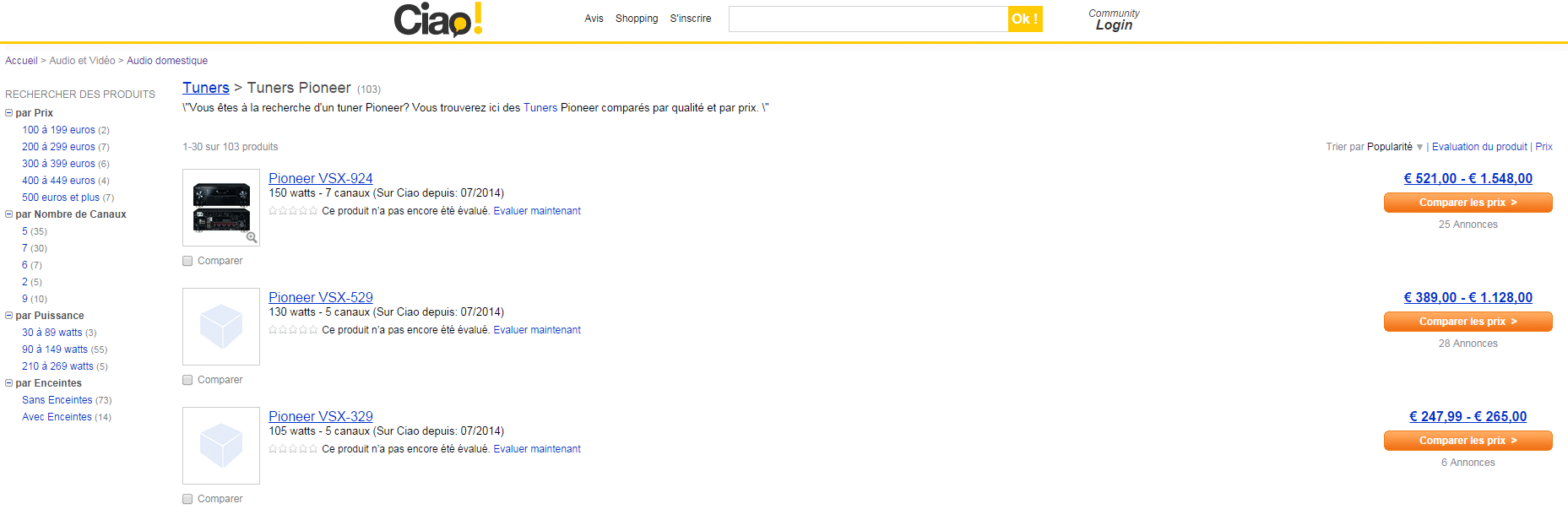Collapse the 'par Enceintes' filter section
Screen dimensions: 1568x520
coord(9,383)
